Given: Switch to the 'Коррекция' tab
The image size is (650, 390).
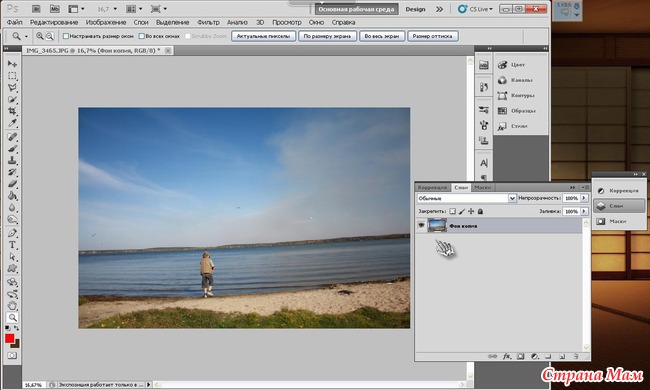Looking at the screenshot, I should 432,187.
